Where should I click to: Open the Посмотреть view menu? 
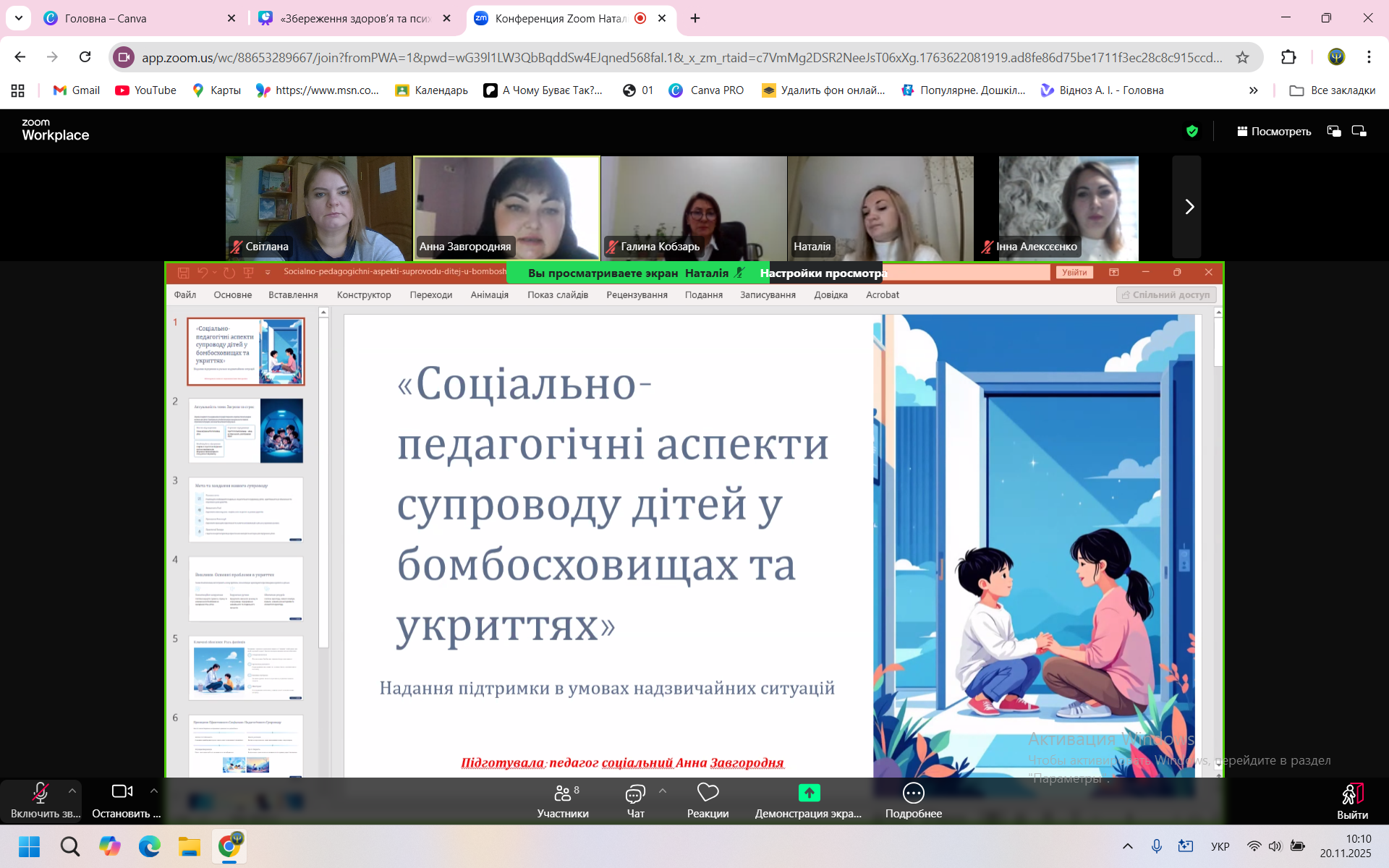coord(1273,131)
